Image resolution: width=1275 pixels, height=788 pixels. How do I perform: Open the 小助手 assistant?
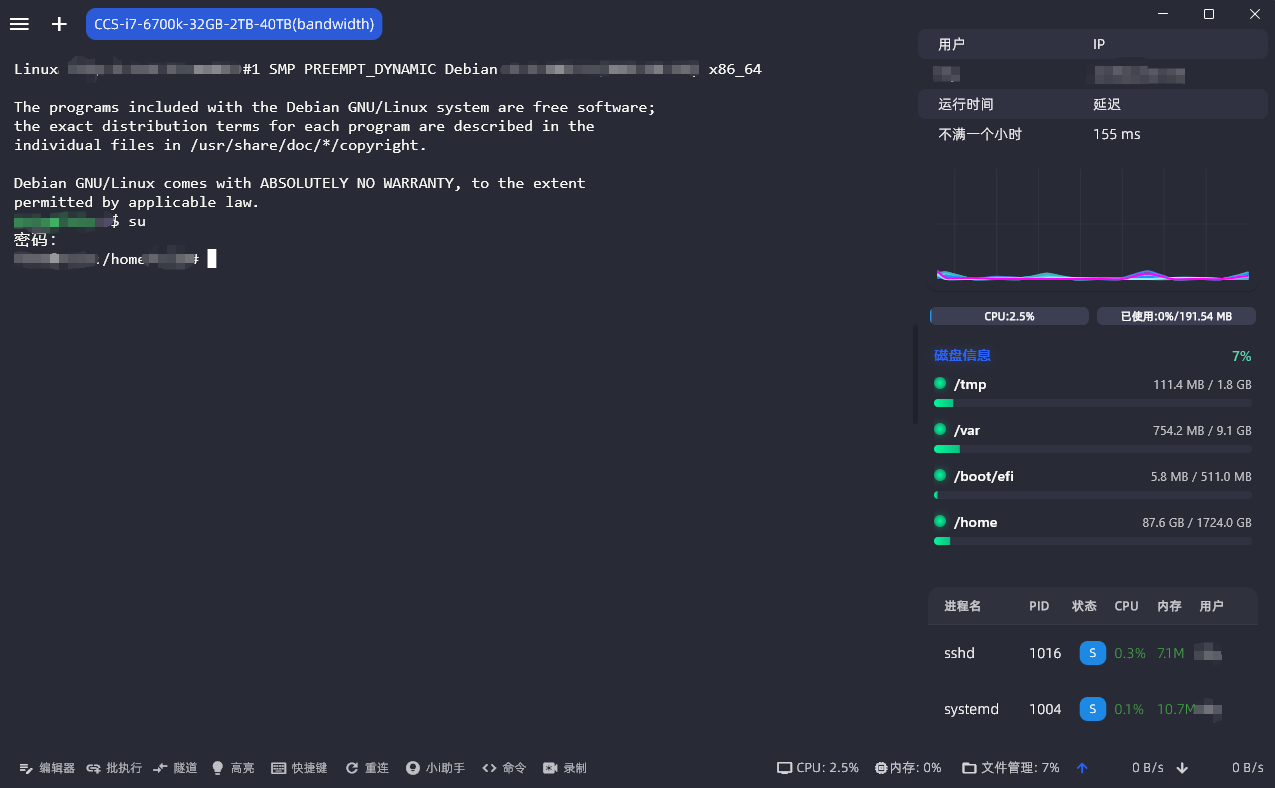pyautogui.click(x=435, y=767)
